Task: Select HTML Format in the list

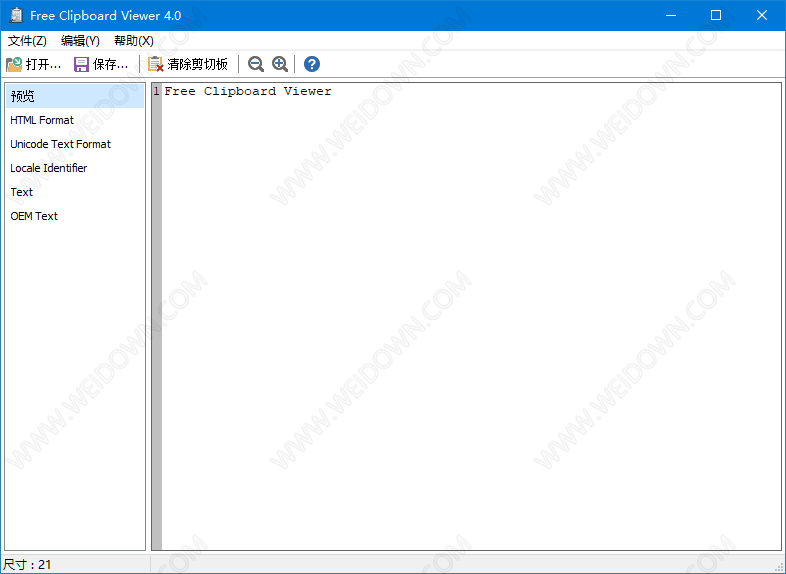Action: [75, 120]
